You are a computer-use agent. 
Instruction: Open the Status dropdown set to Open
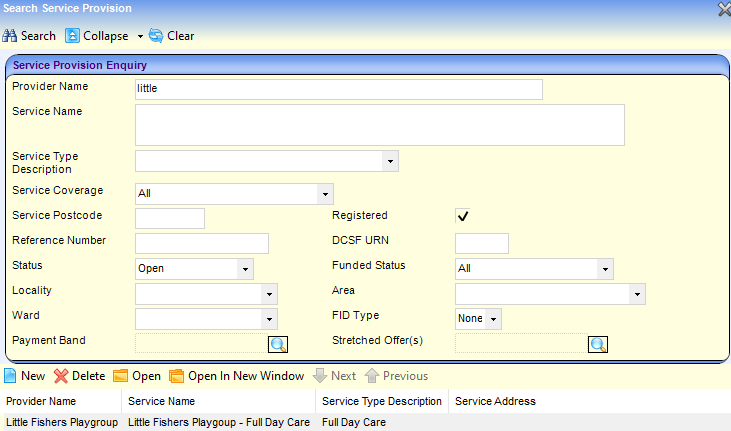click(x=244, y=268)
